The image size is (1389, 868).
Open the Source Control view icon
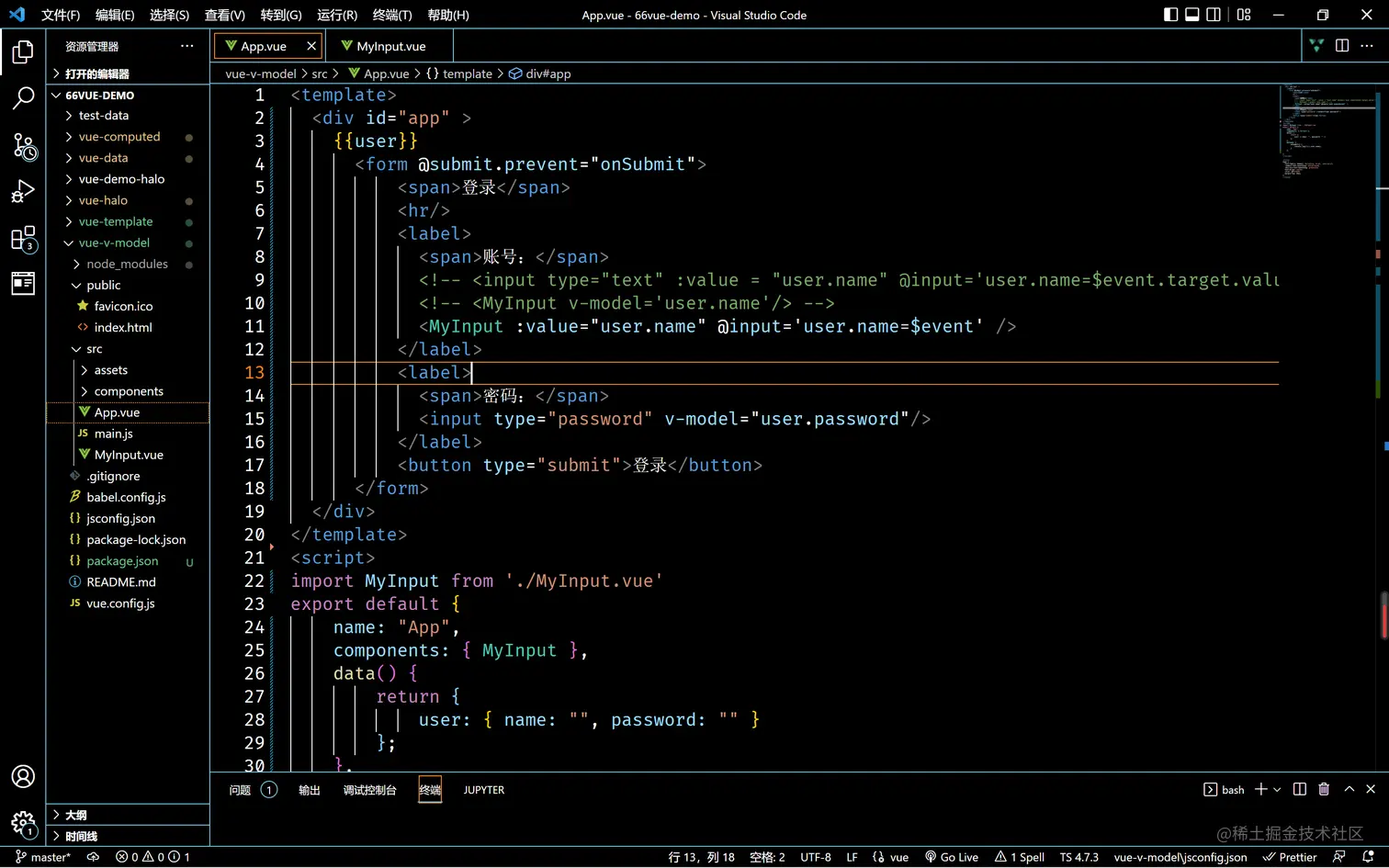pos(23,145)
